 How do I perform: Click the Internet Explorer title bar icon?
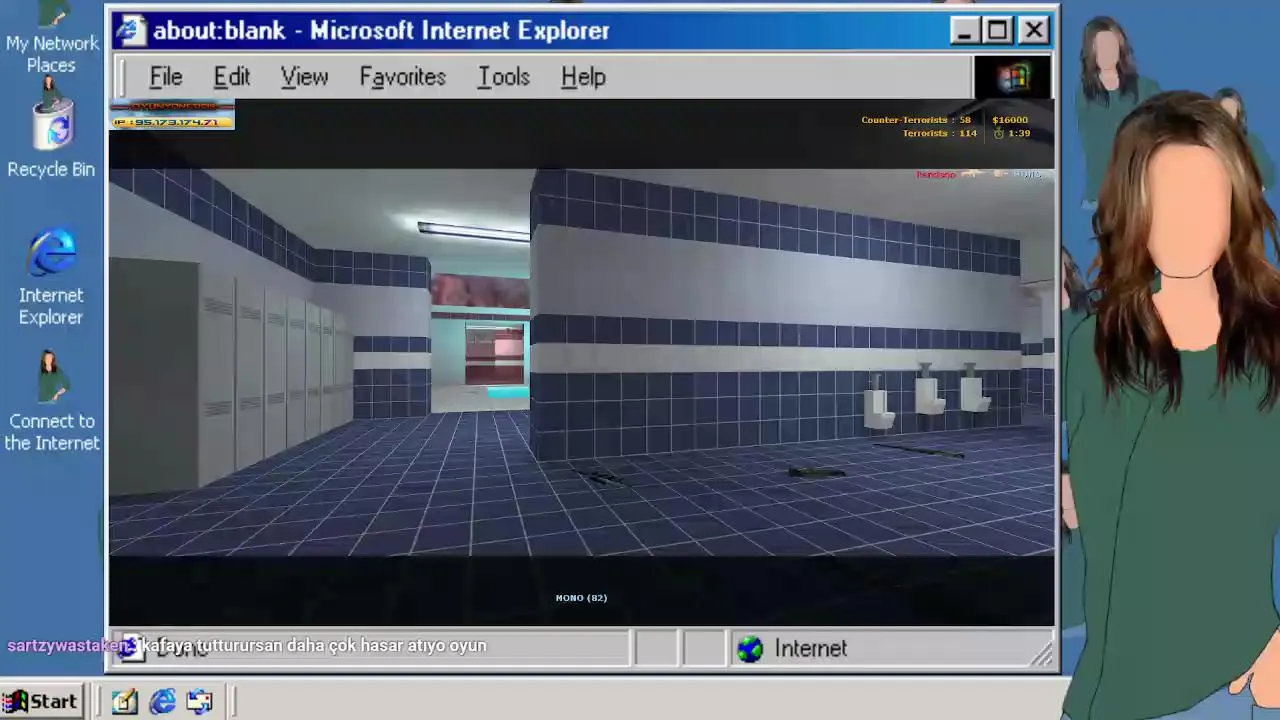[x=130, y=30]
